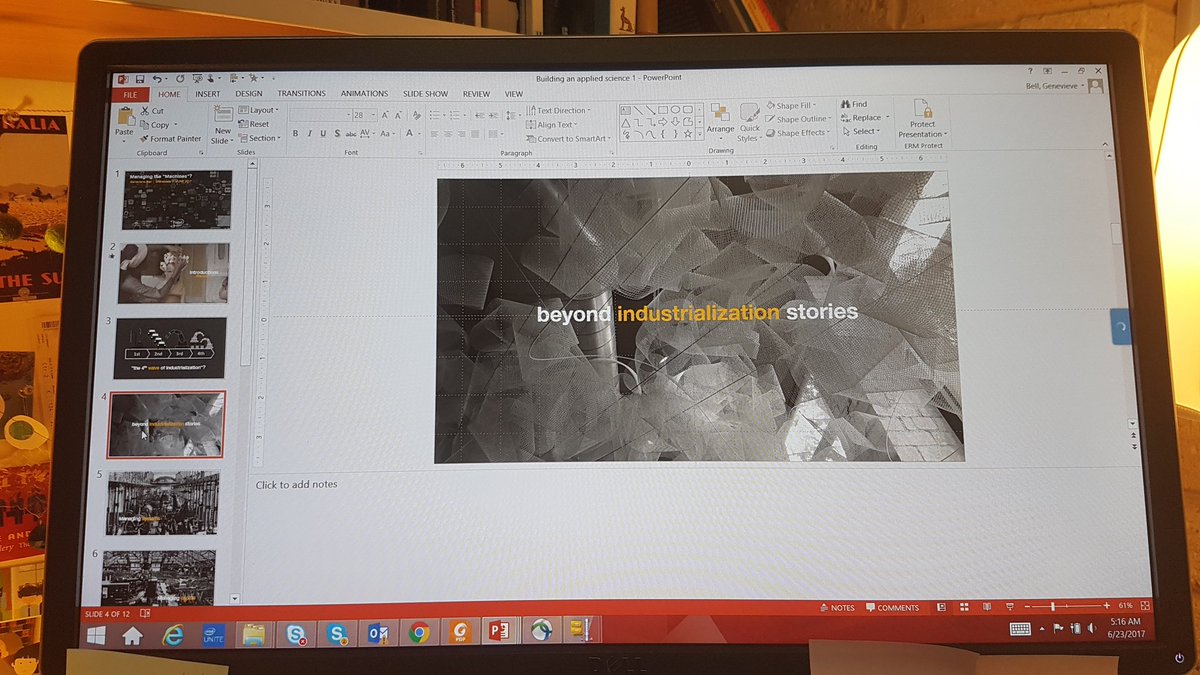The image size is (1200, 675).
Task: Click the Windows Start button
Action: (97, 636)
